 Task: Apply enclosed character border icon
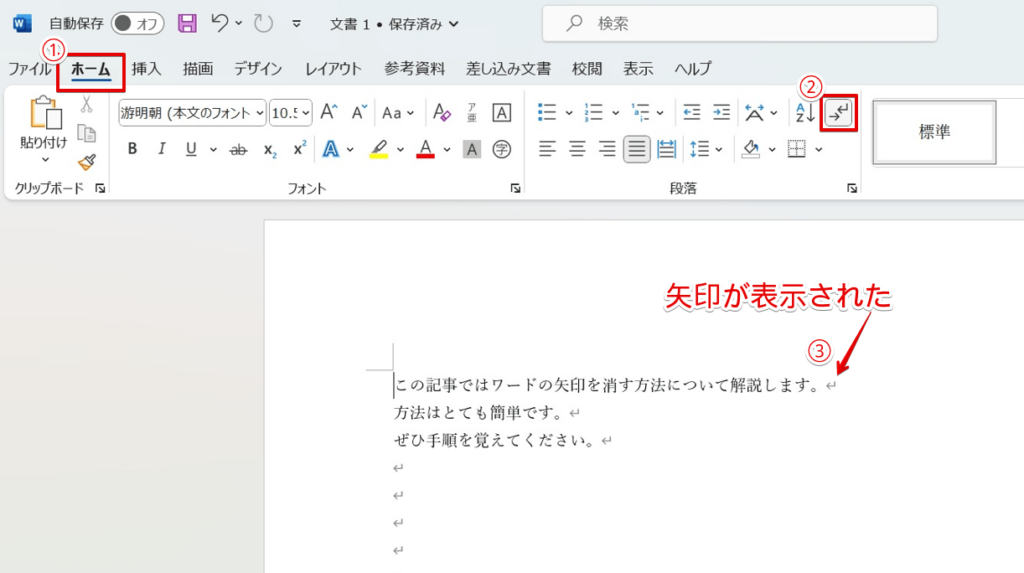tap(502, 112)
